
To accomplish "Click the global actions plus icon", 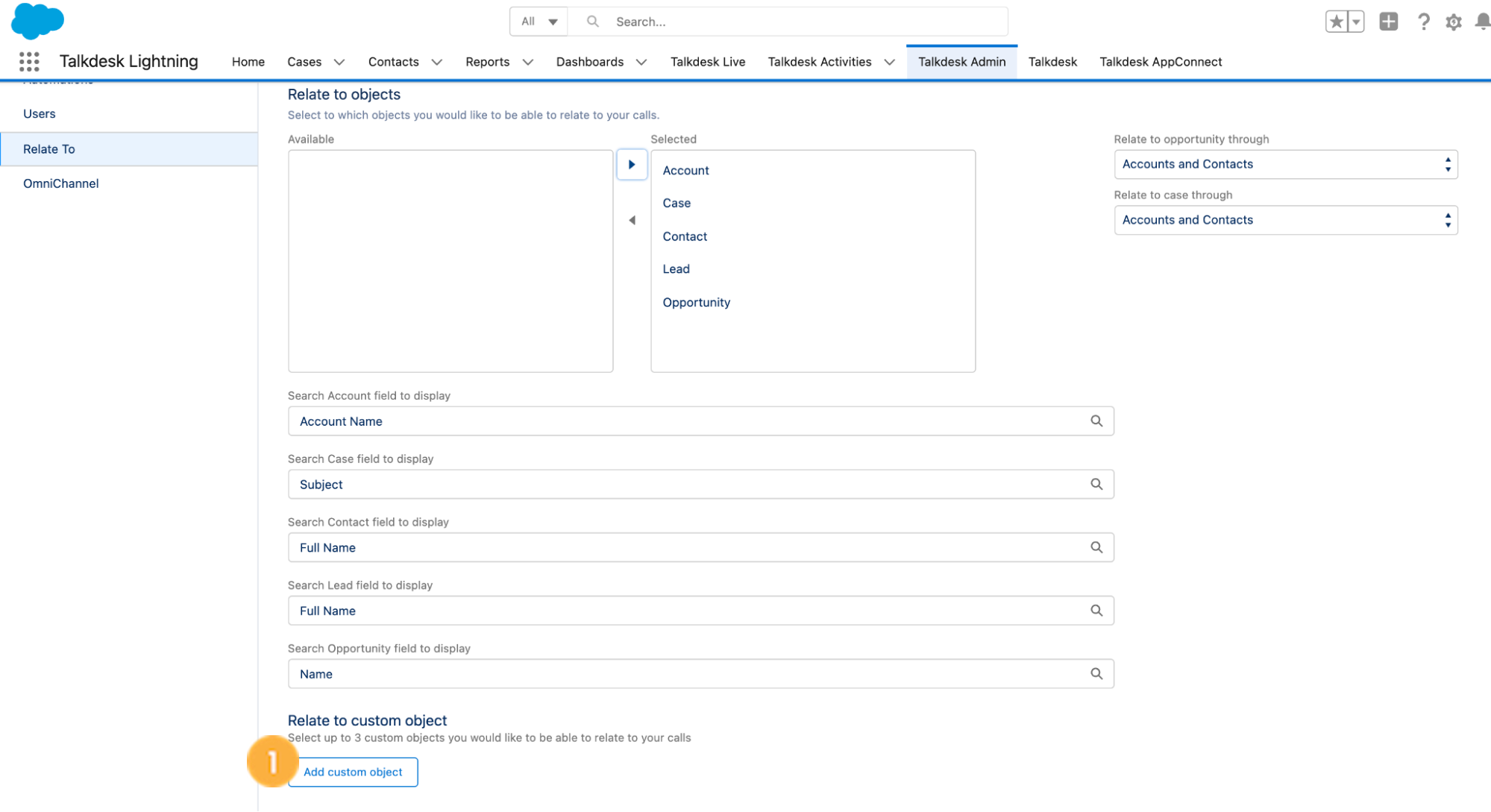I will click(x=1388, y=22).
